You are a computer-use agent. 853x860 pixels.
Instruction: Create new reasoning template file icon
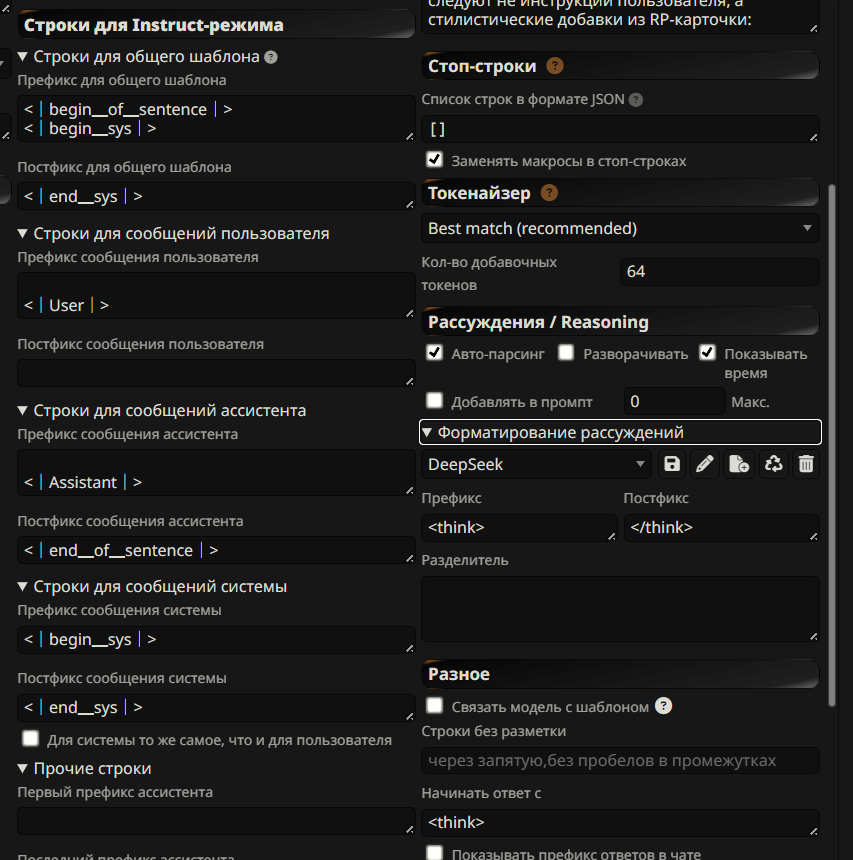739,464
